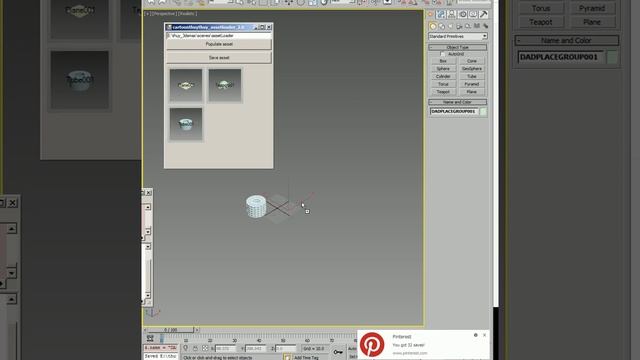Image resolution: width=640 pixels, height=360 pixels.
Task: Toggle the Selection Lock icon
Action: (x=195, y=348)
